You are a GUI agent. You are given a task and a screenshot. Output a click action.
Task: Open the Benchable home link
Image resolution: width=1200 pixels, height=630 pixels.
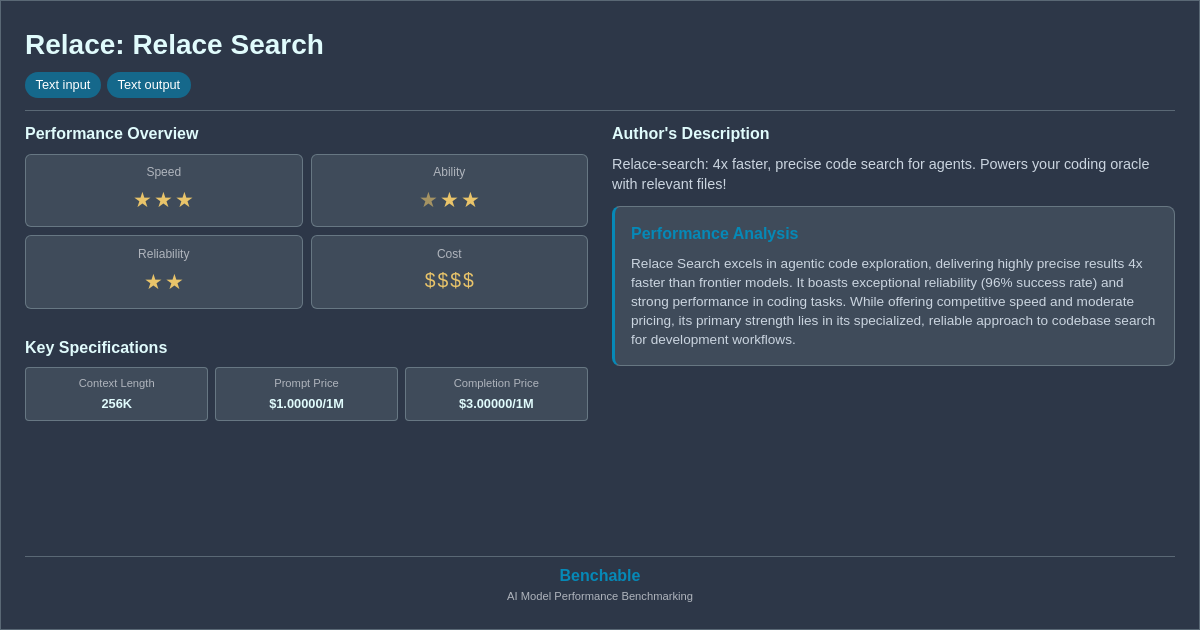[599, 575]
